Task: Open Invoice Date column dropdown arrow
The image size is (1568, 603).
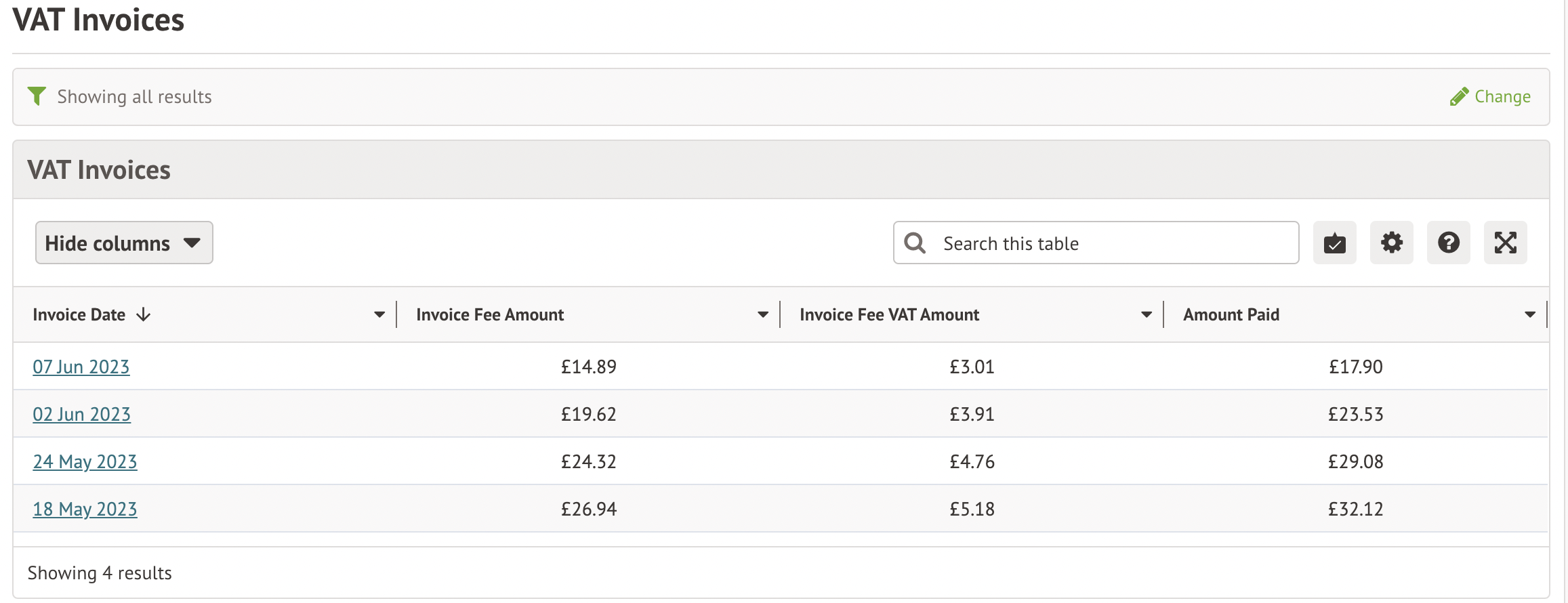Action: (379, 314)
